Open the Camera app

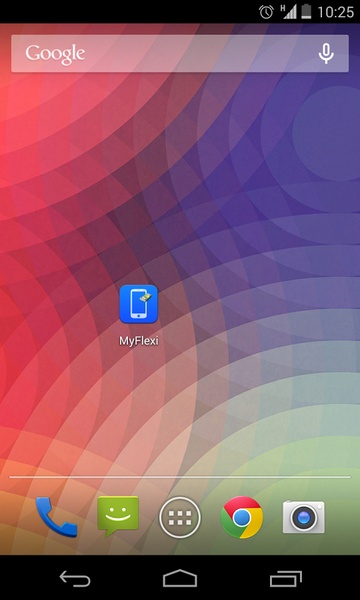point(304,517)
